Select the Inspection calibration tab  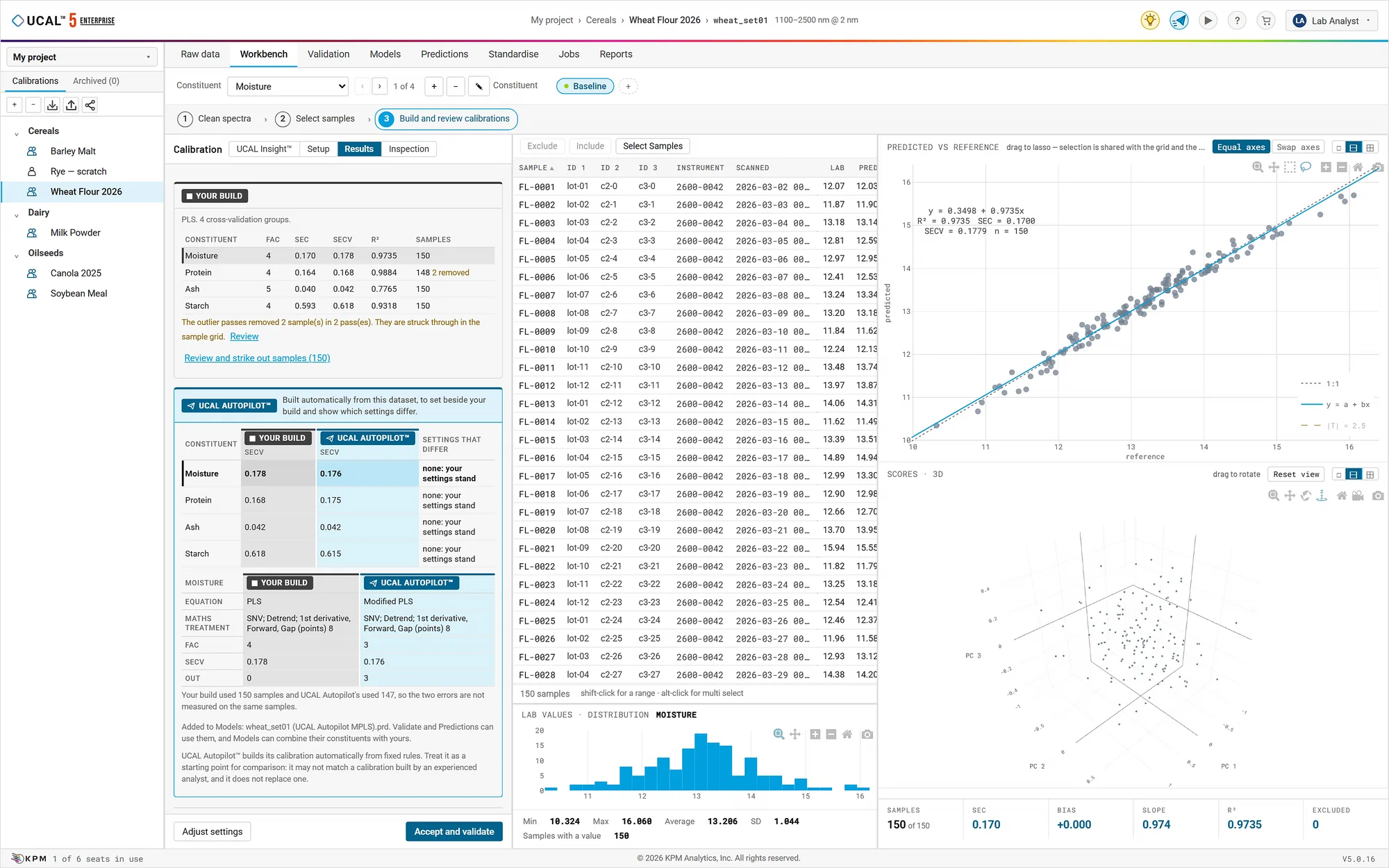click(409, 149)
